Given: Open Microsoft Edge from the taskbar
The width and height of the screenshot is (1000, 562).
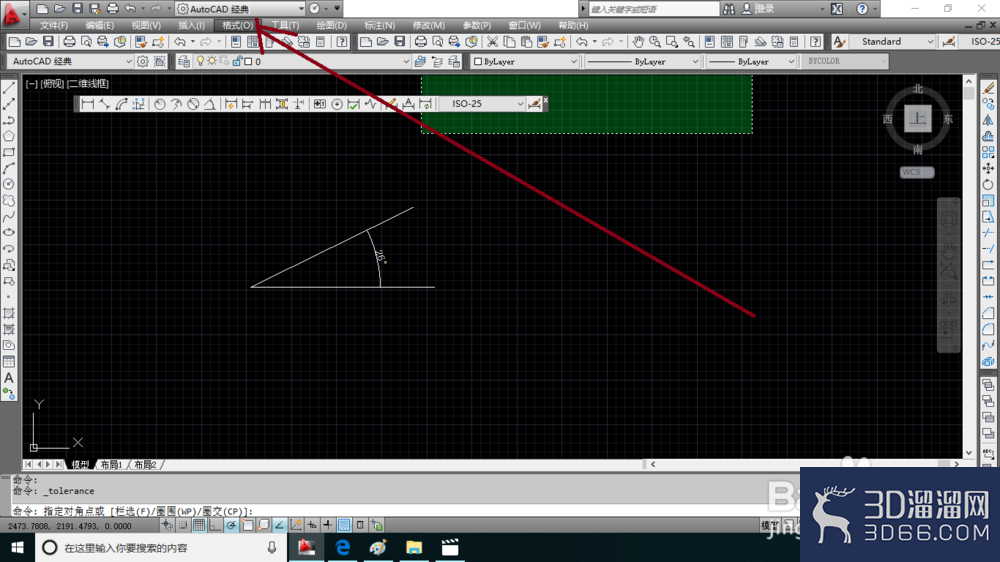Looking at the screenshot, I should pos(342,547).
